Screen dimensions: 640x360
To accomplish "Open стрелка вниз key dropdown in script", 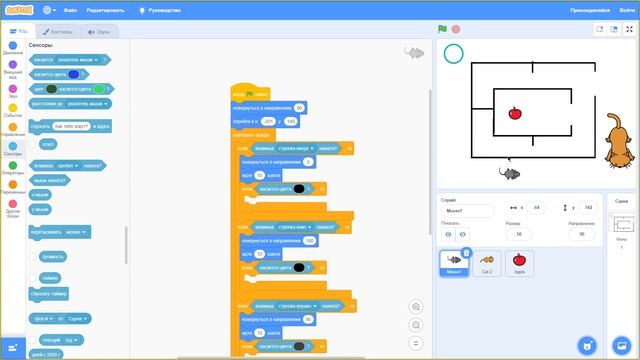I will (x=294, y=227).
